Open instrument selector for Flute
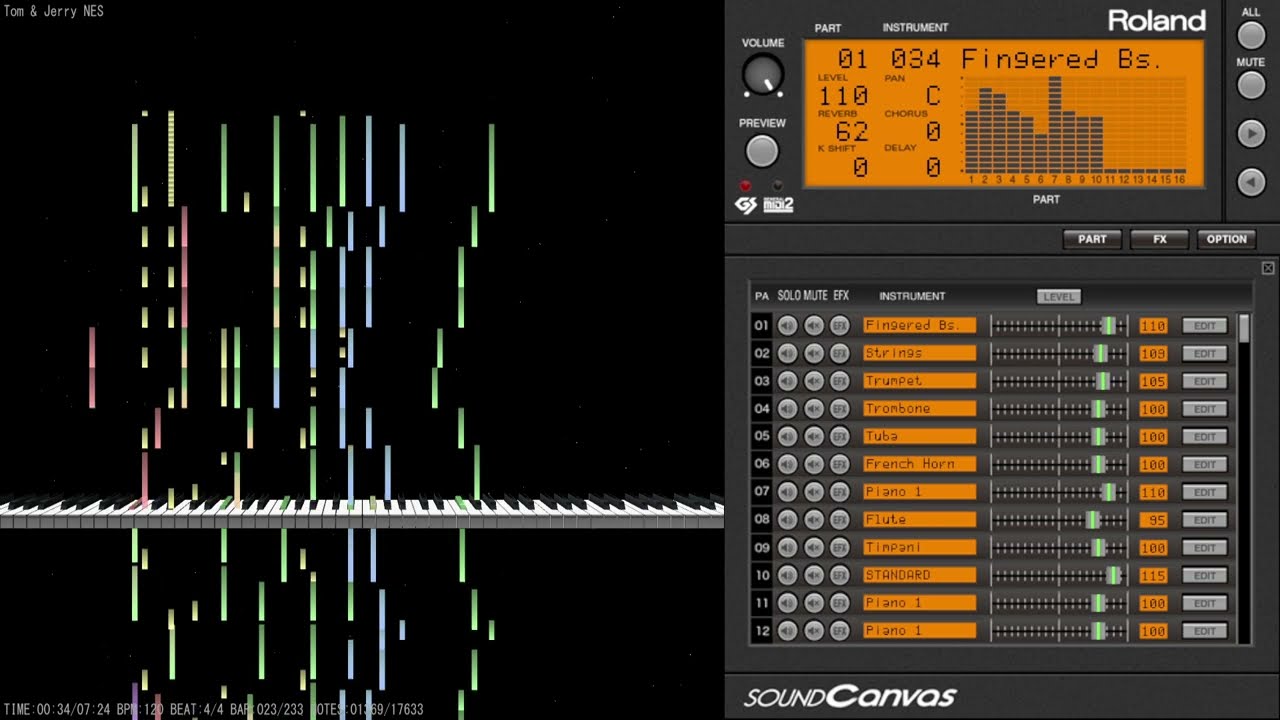1280x720 pixels. pyautogui.click(x=919, y=519)
